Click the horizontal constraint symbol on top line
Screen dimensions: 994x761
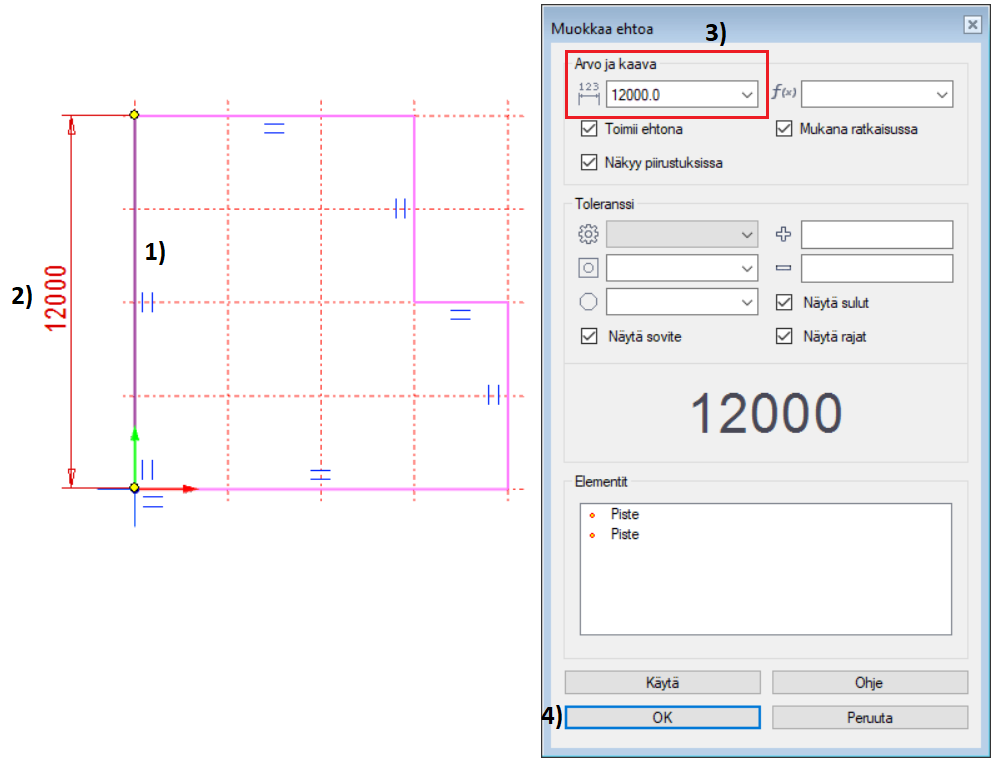tap(273, 128)
